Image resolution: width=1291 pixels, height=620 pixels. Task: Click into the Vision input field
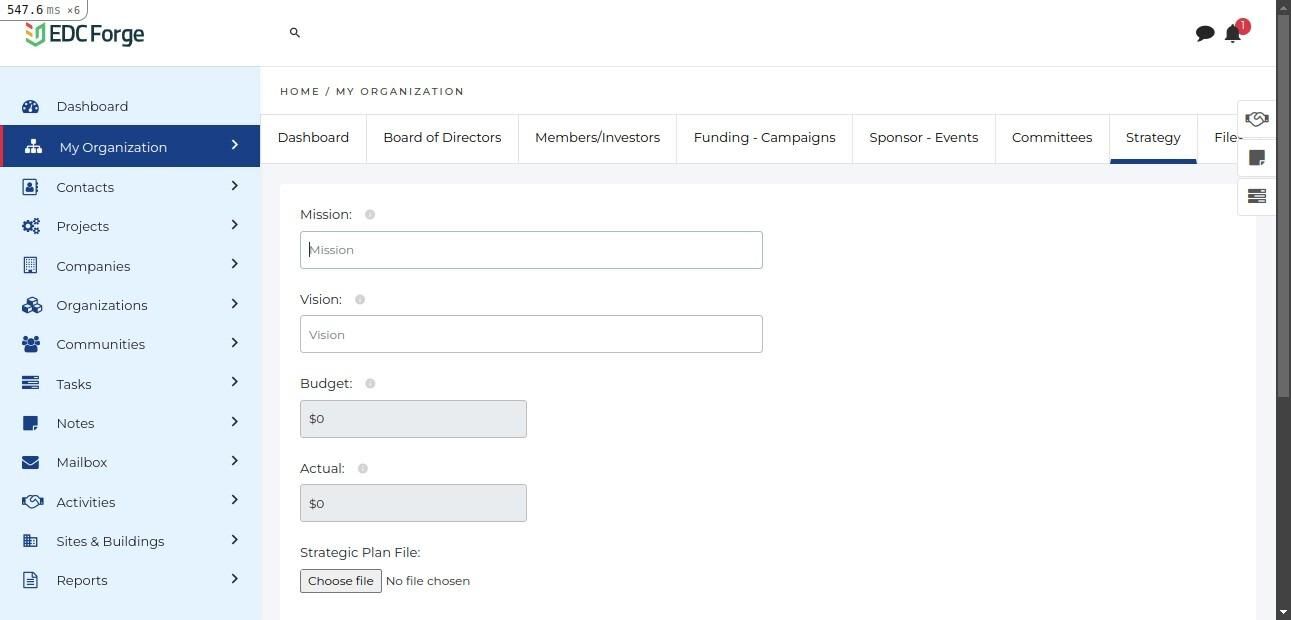tap(531, 335)
